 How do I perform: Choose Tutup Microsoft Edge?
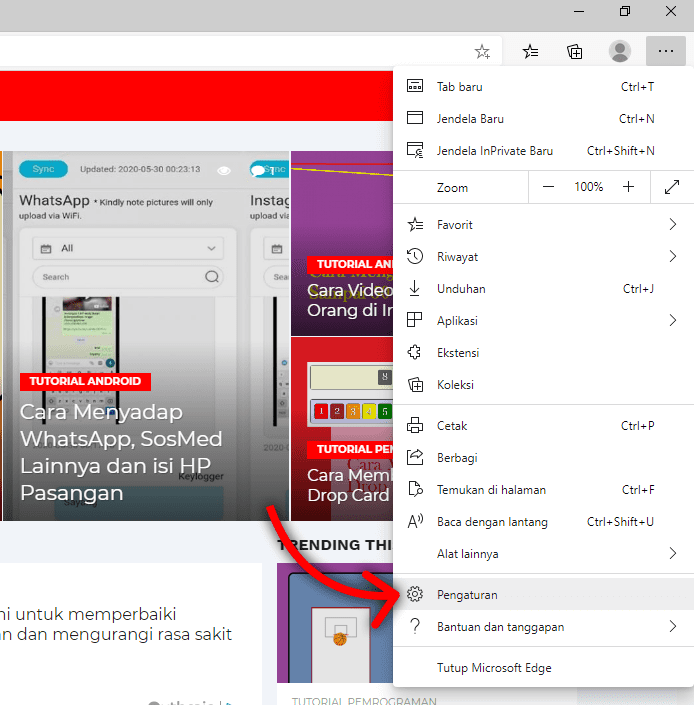tap(543, 668)
